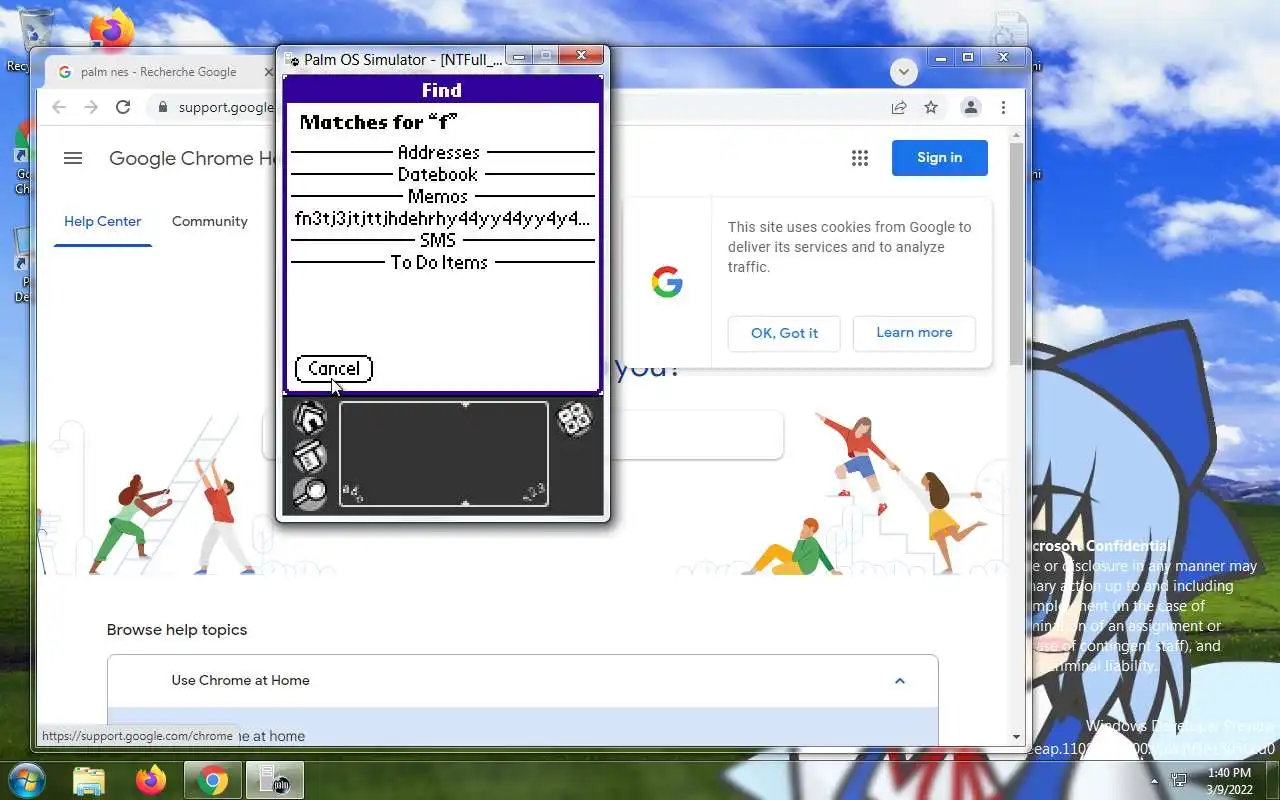Minimize the Palm OS Simulator window

tap(519, 57)
